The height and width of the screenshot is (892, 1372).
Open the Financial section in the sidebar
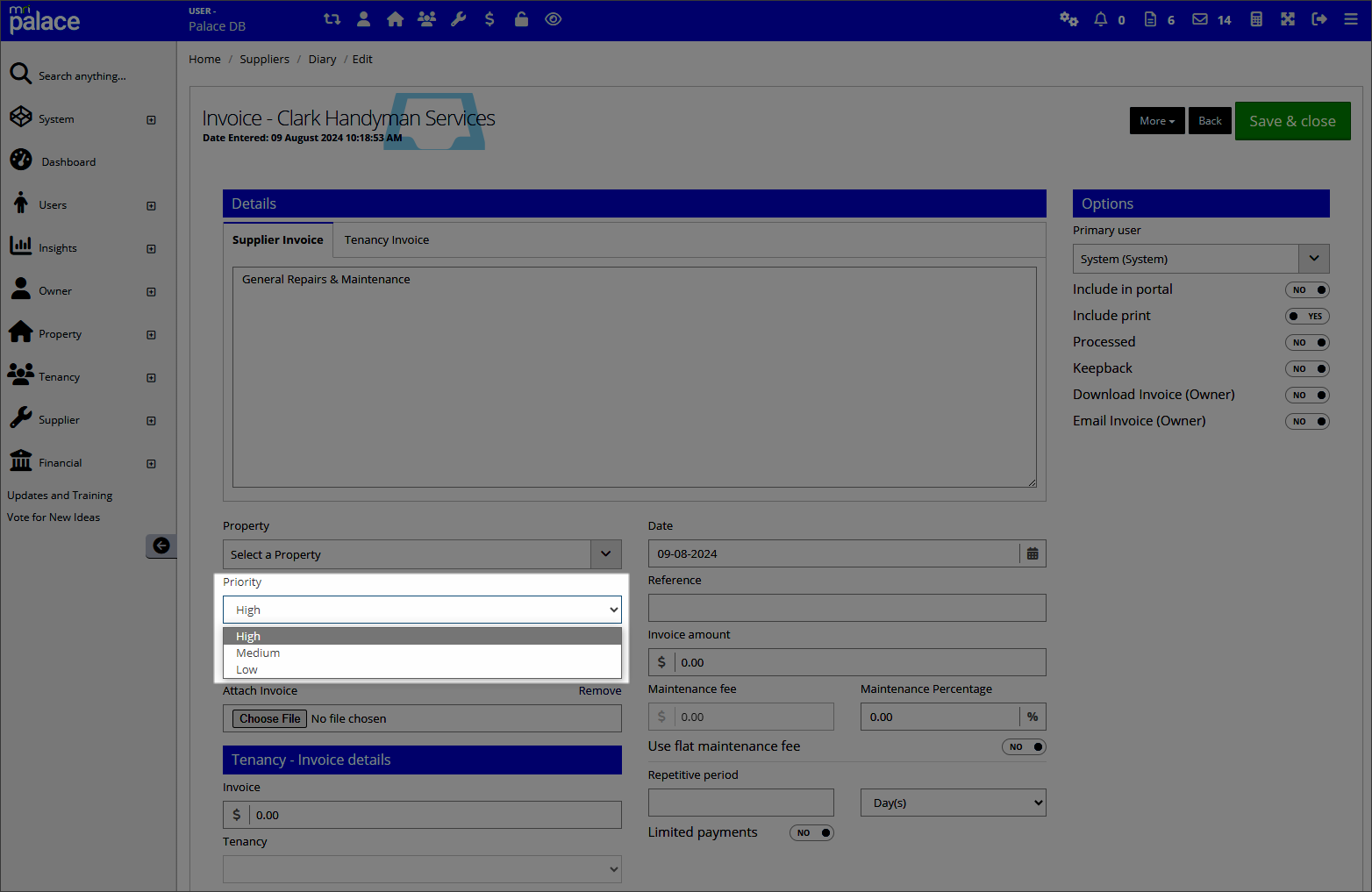coord(60,462)
